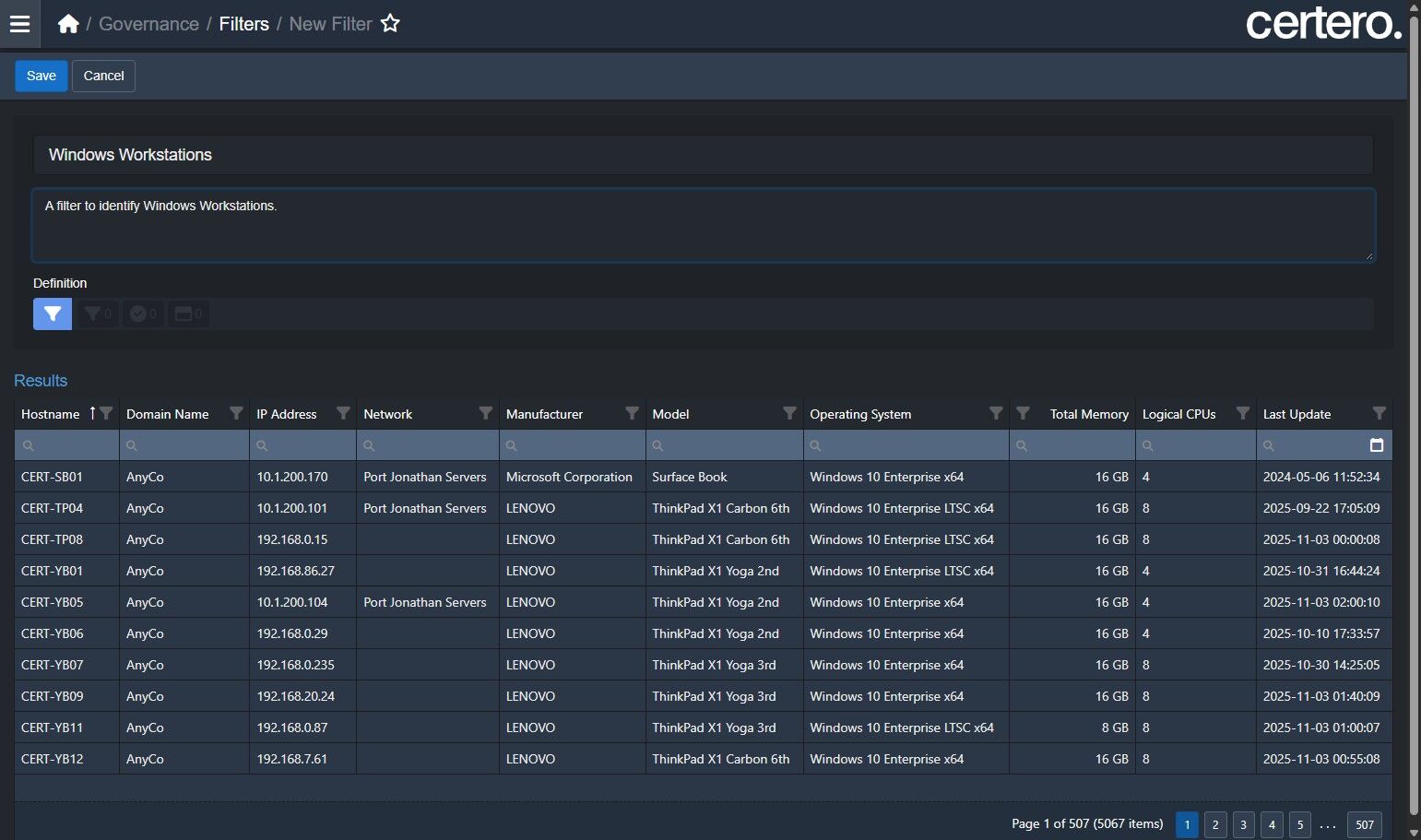Navigate to Governance in the breadcrumb
The width and height of the screenshot is (1421, 840).
pyautogui.click(x=148, y=24)
